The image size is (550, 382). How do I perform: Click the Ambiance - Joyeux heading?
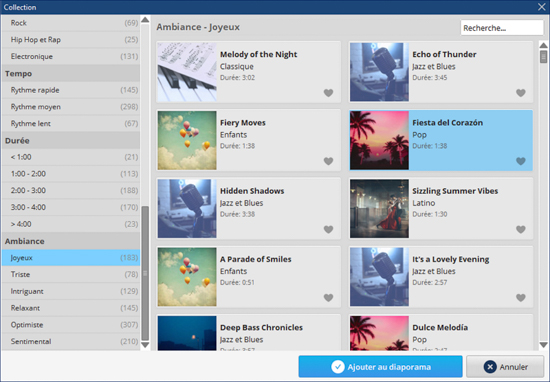[x=198, y=27]
